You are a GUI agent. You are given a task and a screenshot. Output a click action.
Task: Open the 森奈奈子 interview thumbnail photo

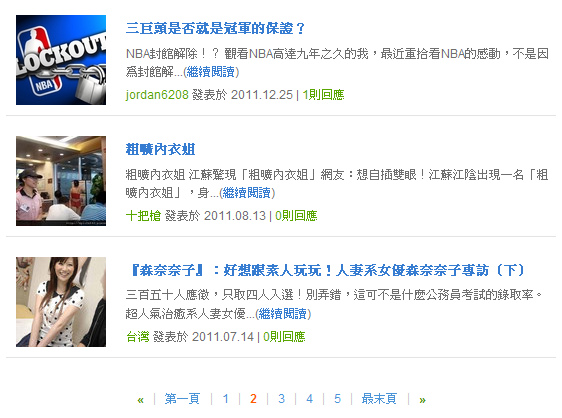pyautogui.click(x=61, y=302)
